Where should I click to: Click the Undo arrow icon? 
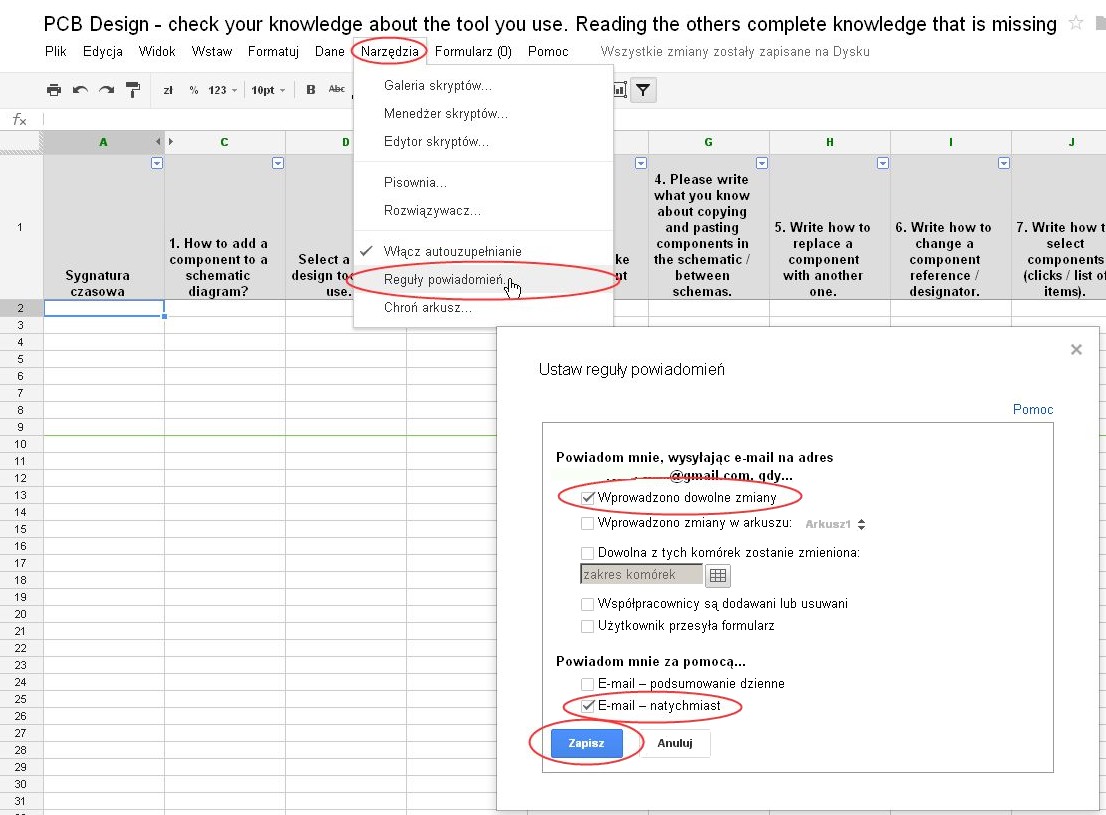click(80, 90)
